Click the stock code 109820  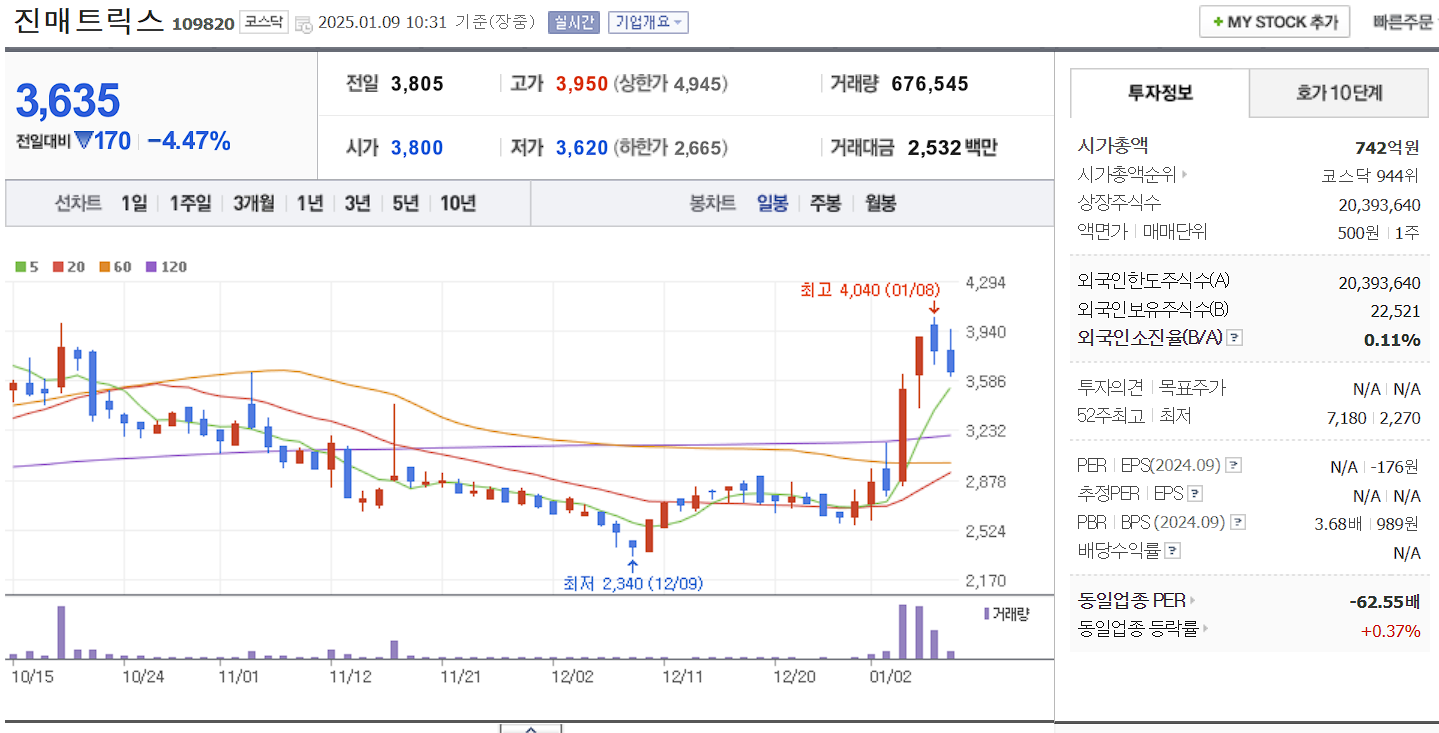(202, 23)
